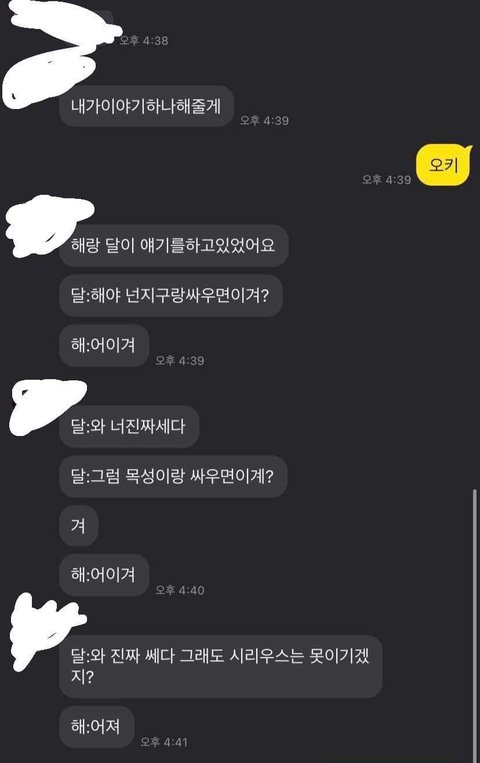
Task: Select the long message about 시리우스
Action: [x=221, y=667]
